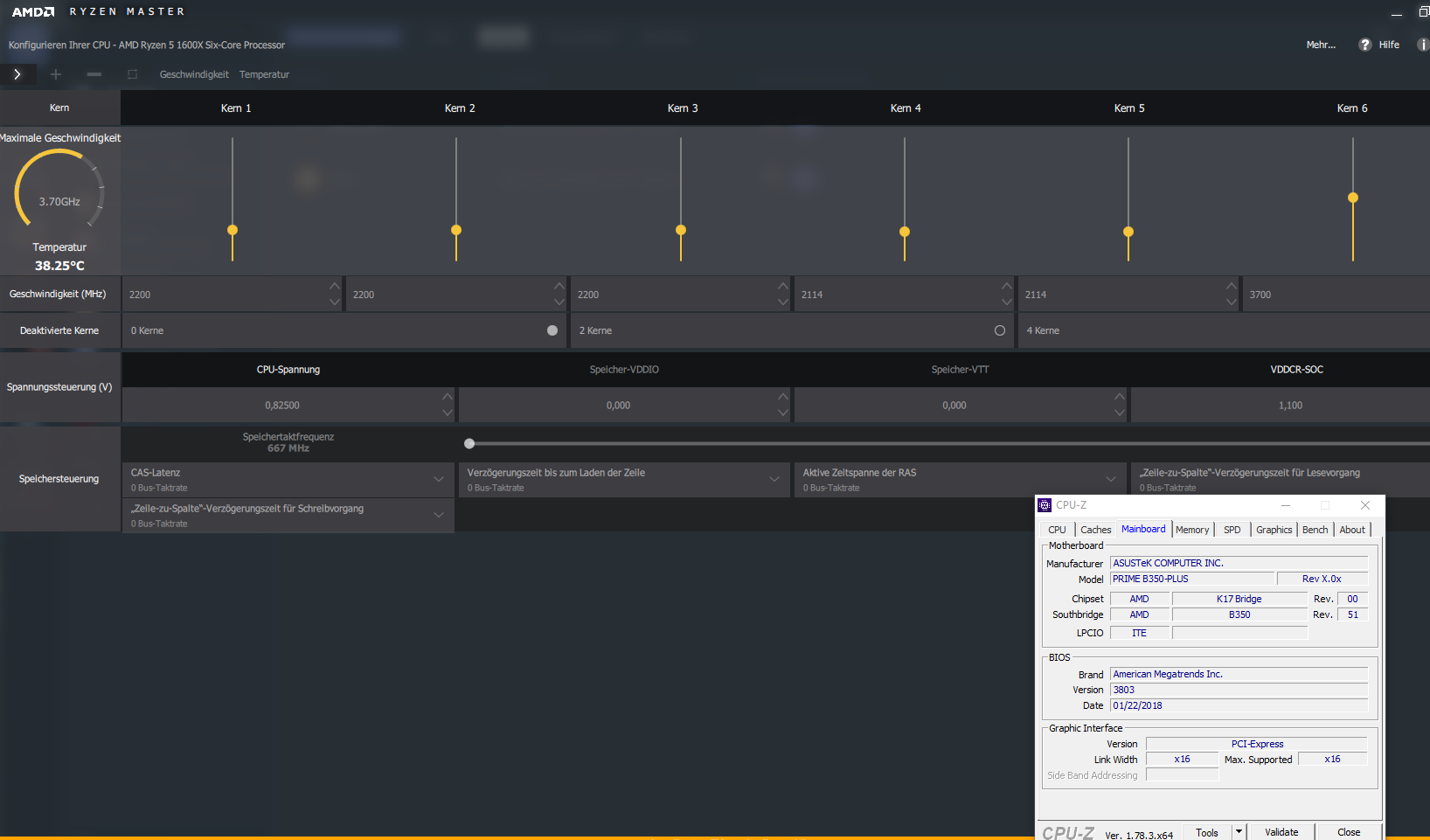The image size is (1430, 840).
Task: Increase Kern 5 speed with the up arrow
Action: pyautogui.click(x=1232, y=286)
